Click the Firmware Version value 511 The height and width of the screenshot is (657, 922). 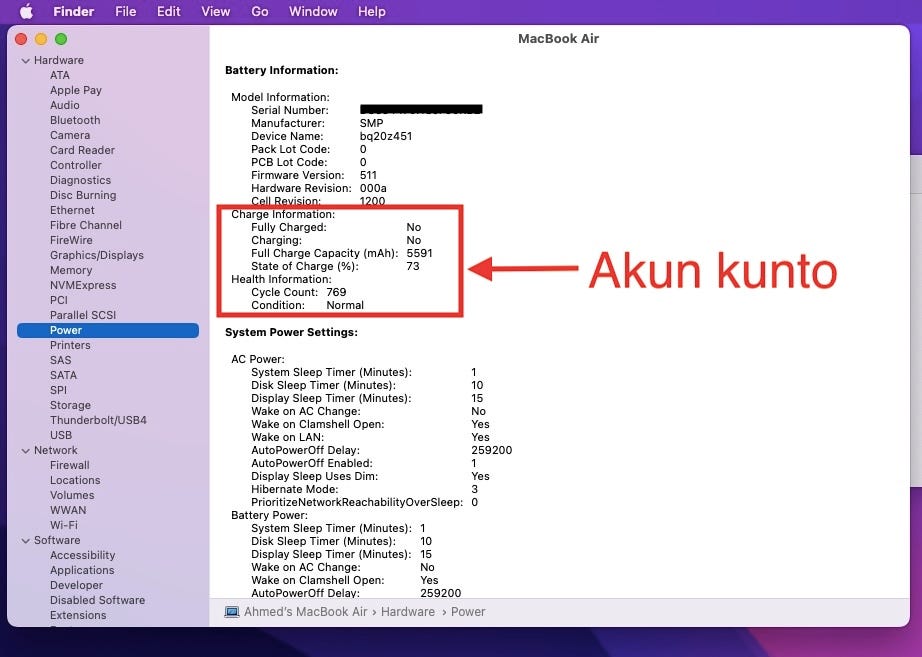[x=368, y=175]
